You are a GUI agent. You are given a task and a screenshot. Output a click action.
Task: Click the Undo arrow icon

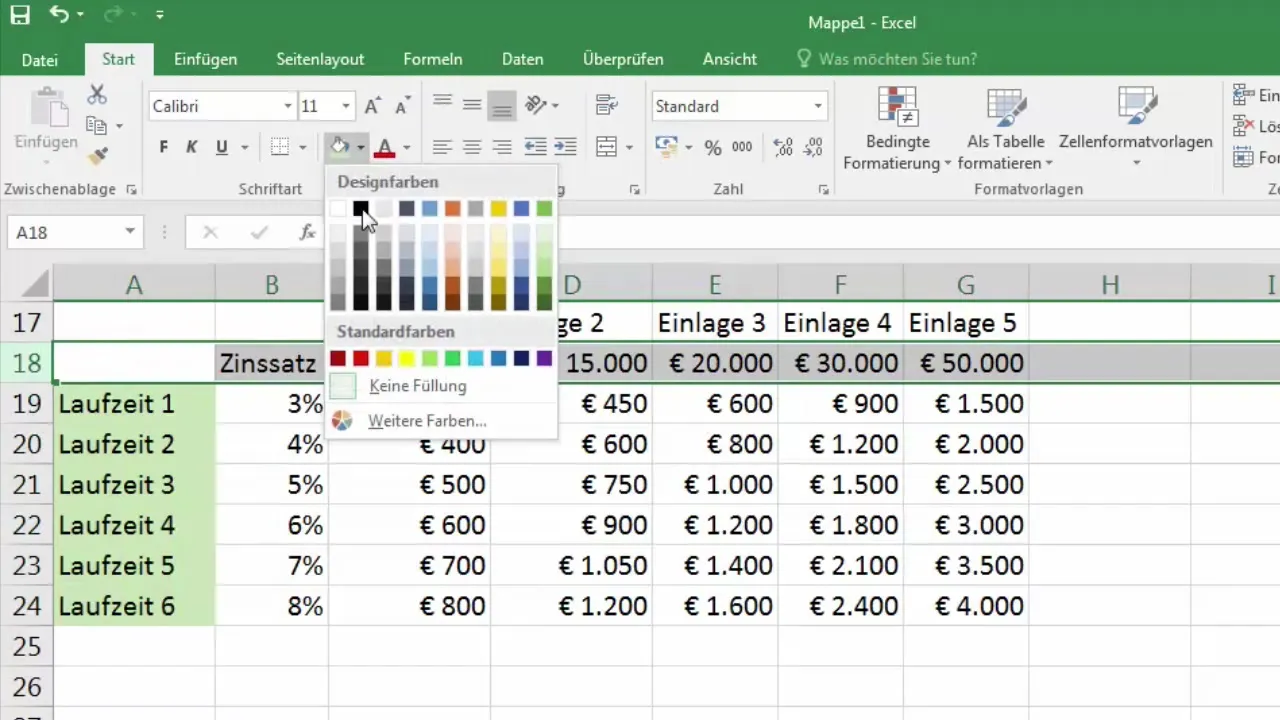60,15
